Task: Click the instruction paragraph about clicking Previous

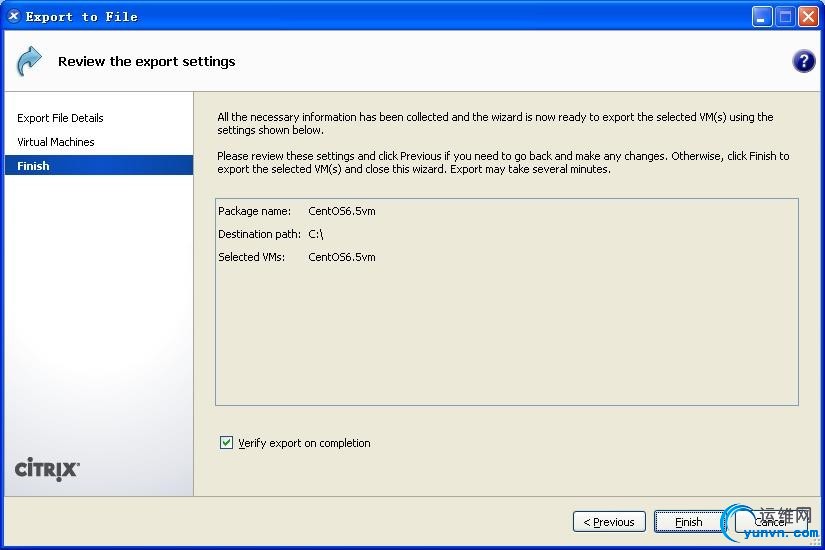Action: [x=503, y=162]
